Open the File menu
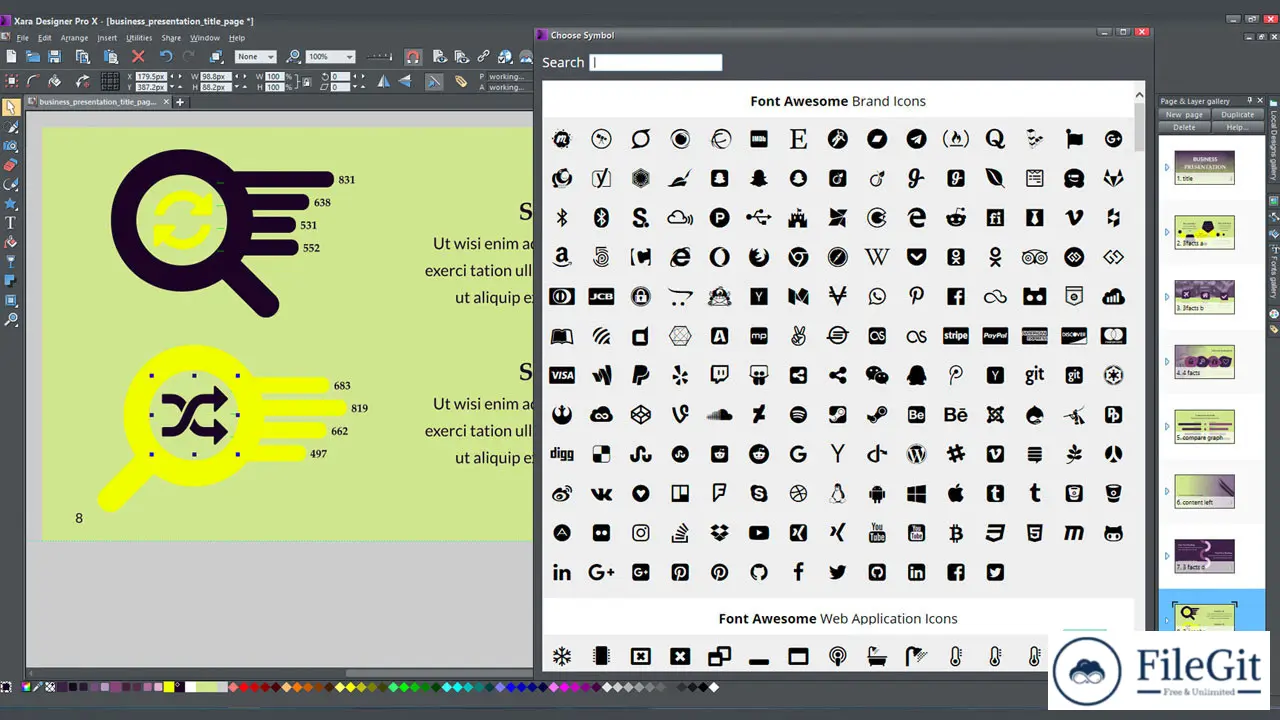The width and height of the screenshot is (1280, 720). pyautogui.click(x=22, y=38)
